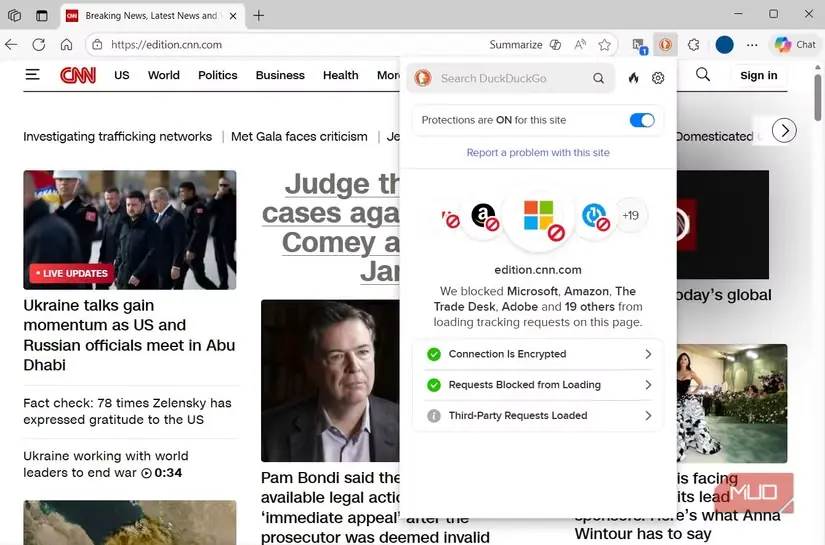The height and width of the screenshot is (545, 825).
Task: Open the DuckDuckGo extension toolbar icon
Action: pos(665,45)
